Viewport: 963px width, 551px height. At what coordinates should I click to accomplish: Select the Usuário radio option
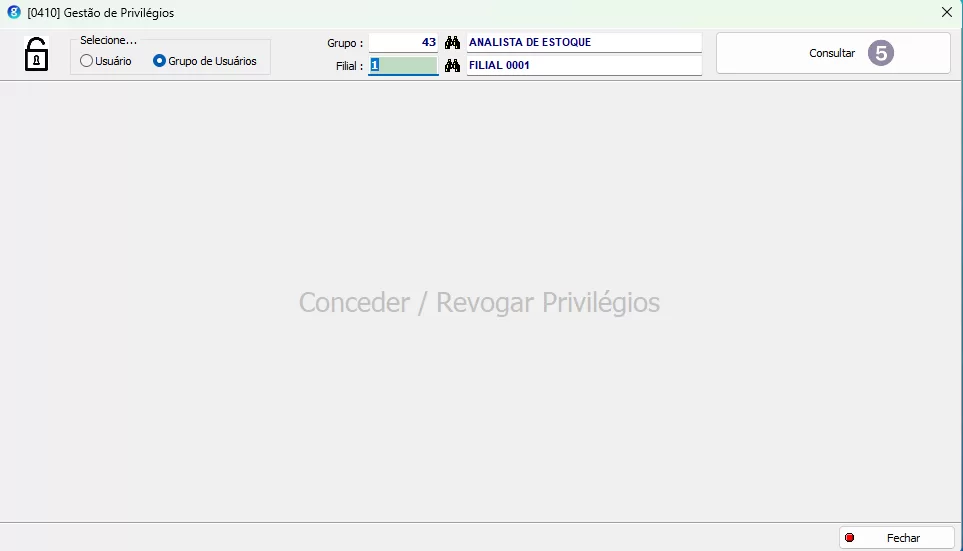(87, 61)
